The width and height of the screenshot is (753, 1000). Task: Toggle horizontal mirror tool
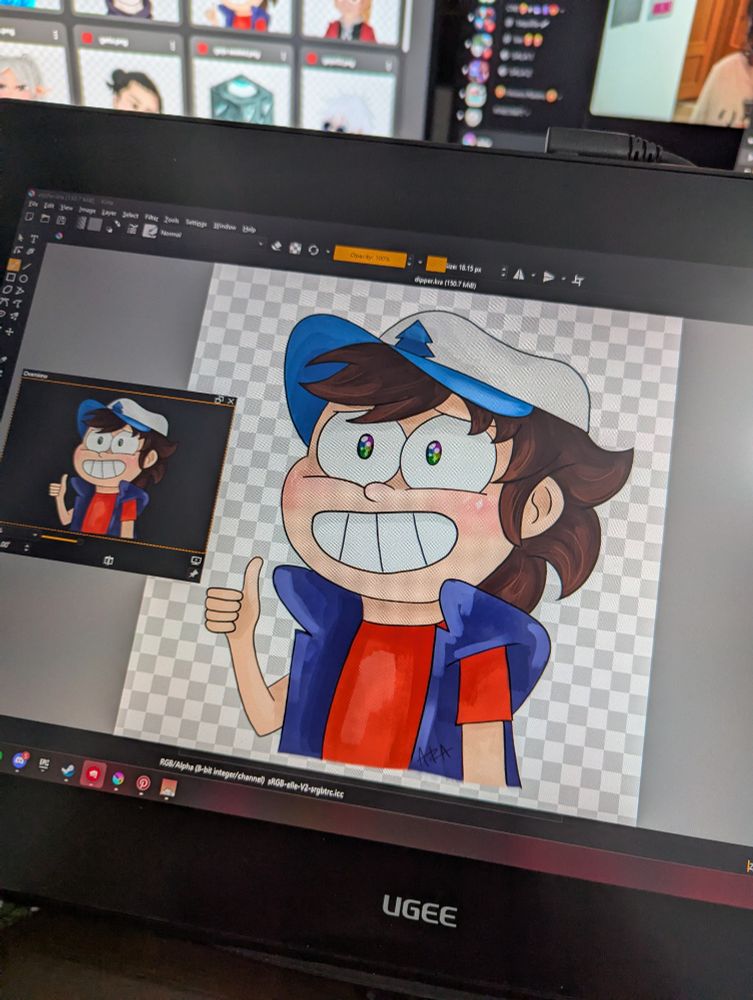coord(519,274)
